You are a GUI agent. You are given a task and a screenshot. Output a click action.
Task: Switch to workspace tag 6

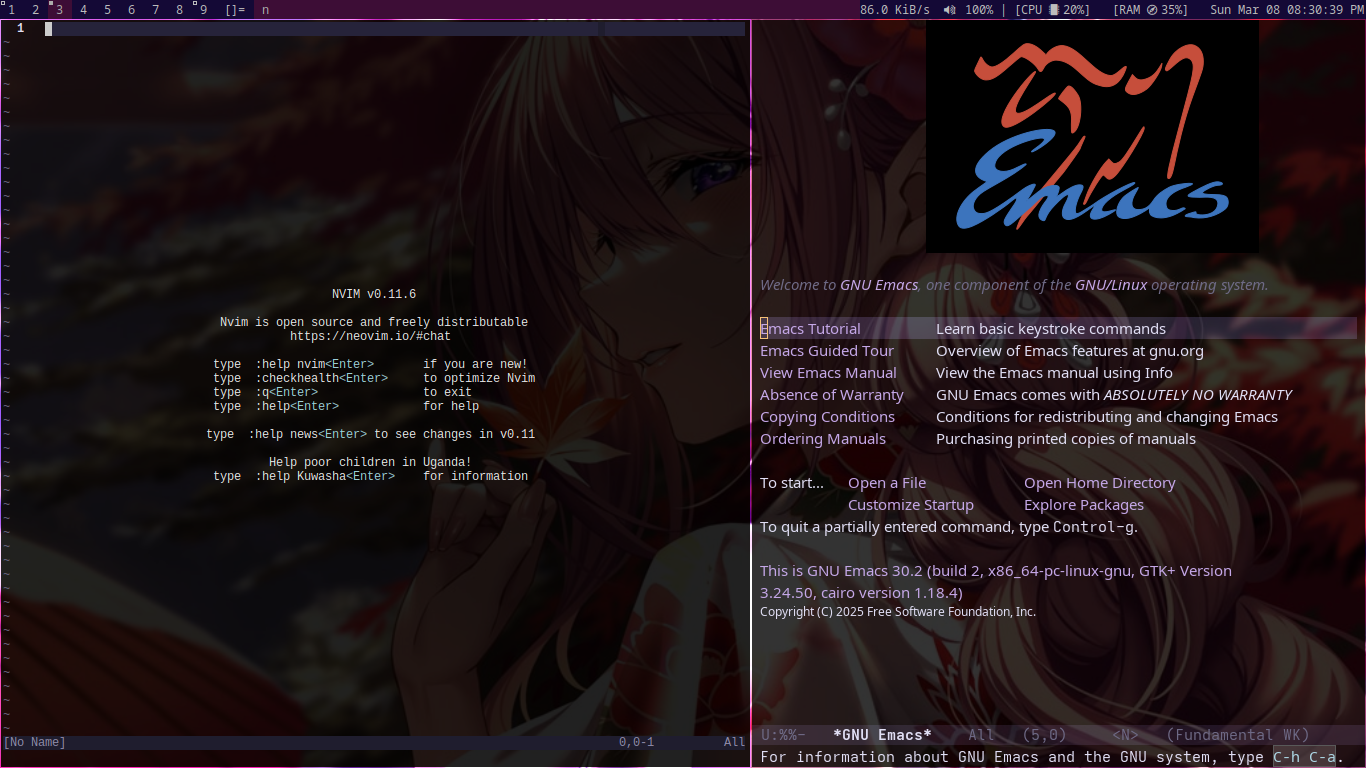132,9
